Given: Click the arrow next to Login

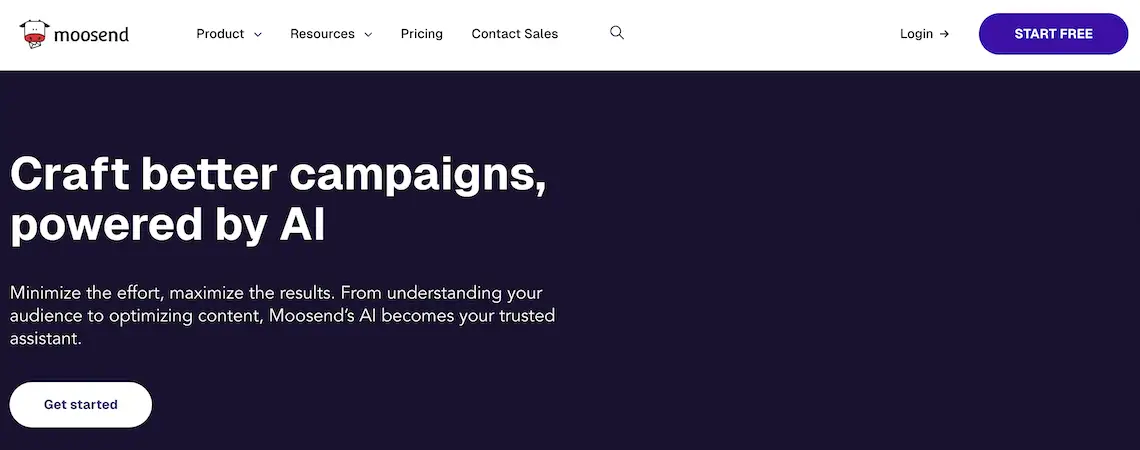Looking at the screenshot, I should pyautogui.click(x=944, y=34).
